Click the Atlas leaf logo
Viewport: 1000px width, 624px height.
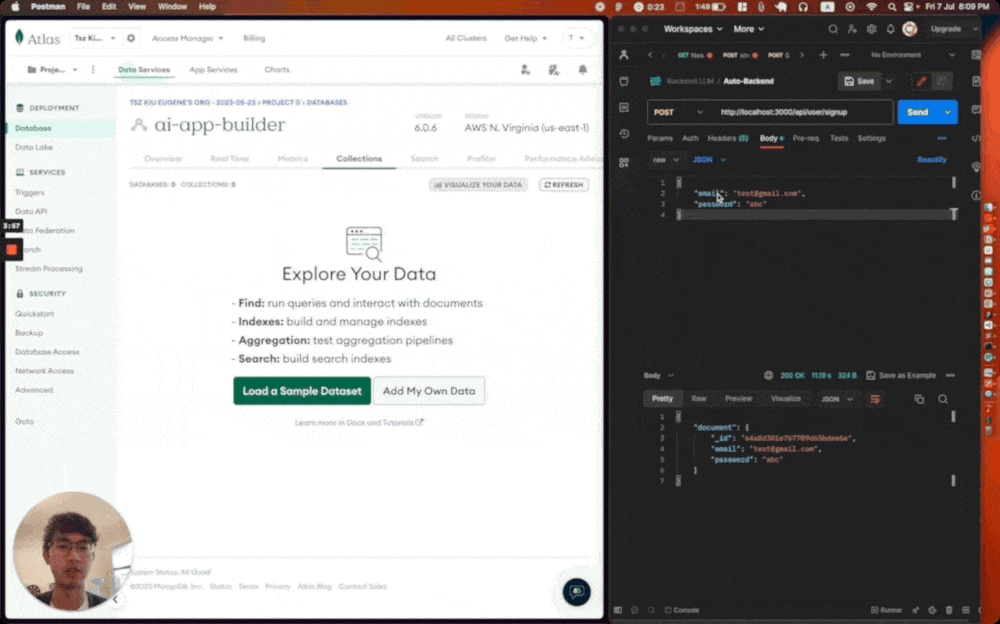(x=19, y=38)
